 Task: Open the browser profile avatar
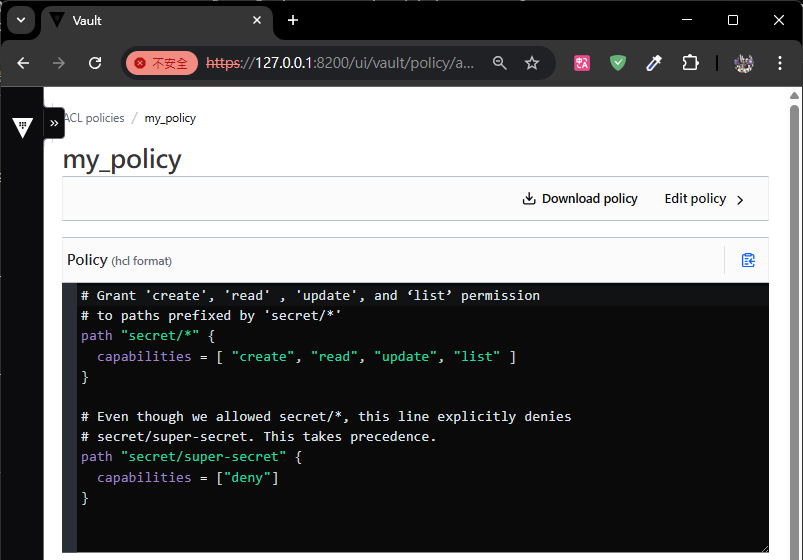click(x=743, y=63)
